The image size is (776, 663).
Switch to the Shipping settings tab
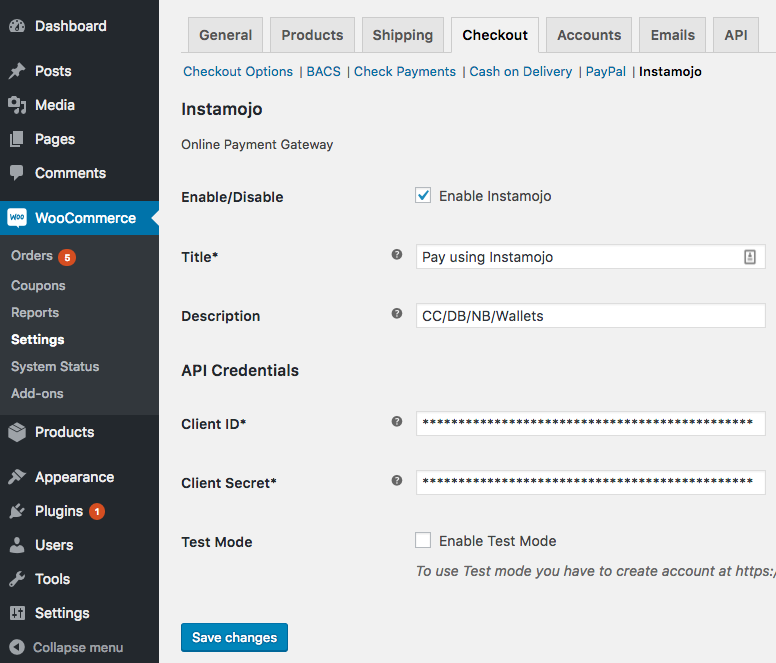pyautogui.click(x=402, y=35)
